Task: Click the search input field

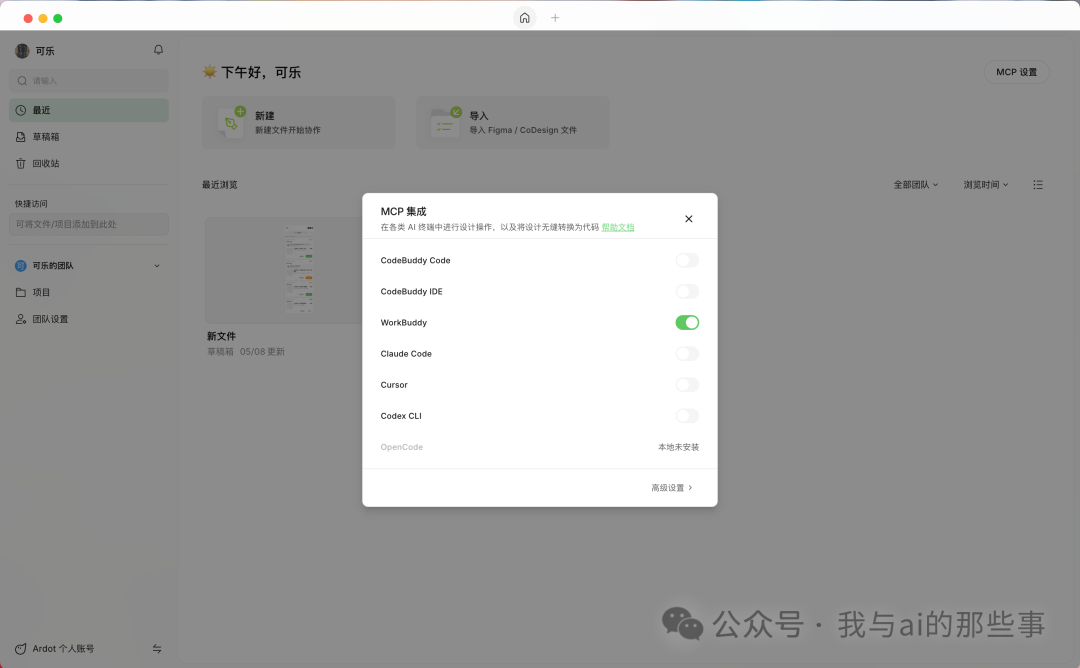Action: [x=89, y=81]
